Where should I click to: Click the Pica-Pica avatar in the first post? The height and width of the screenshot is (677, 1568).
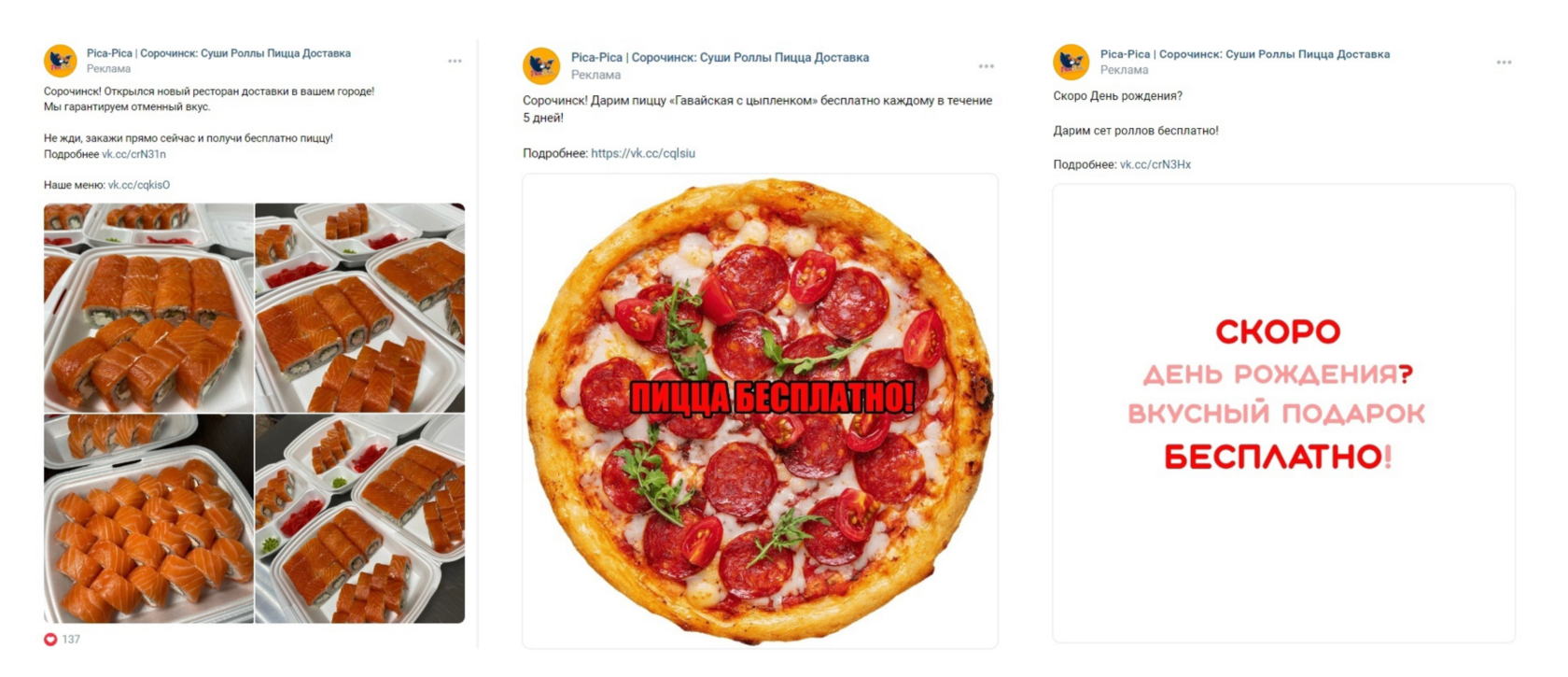click(x=61, y=61)
